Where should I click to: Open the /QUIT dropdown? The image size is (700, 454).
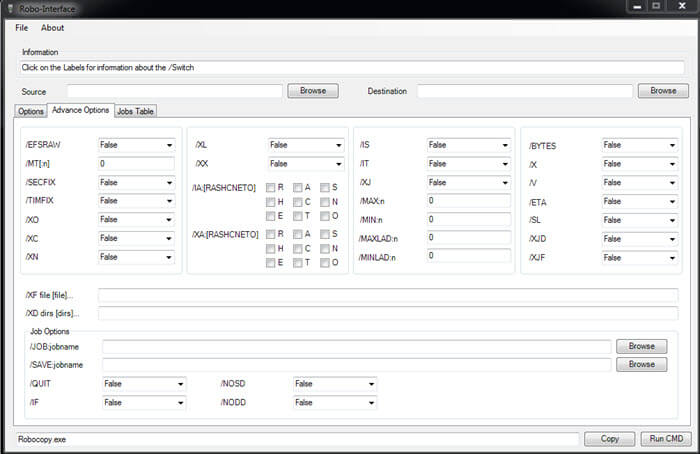point(144,383)
